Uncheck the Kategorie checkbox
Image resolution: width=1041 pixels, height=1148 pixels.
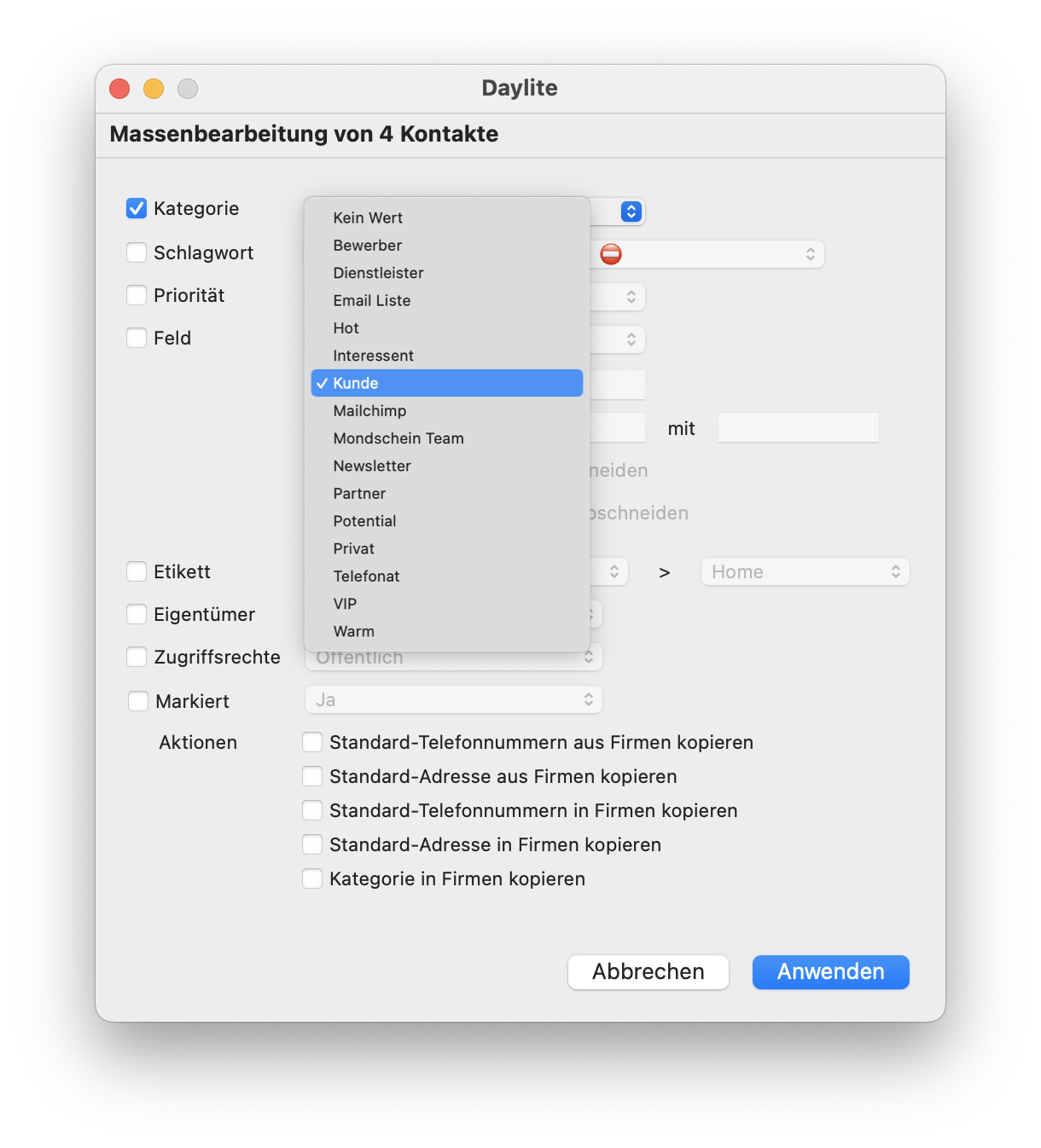tap(137, 208)
